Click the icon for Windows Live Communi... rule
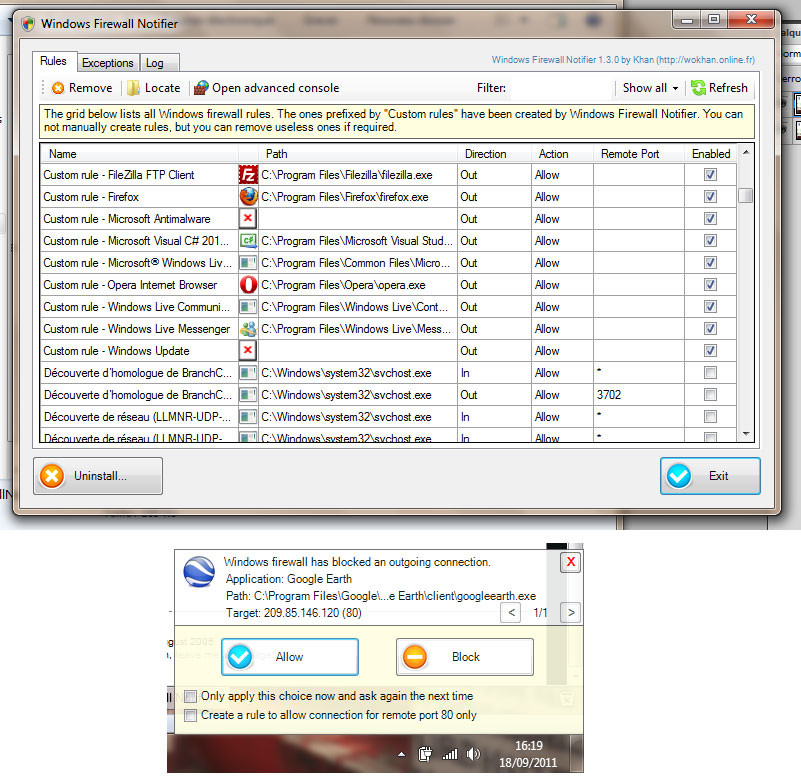The width and height of the screenshot is (801, 782). pyautogui.click(x=248, y=306)
